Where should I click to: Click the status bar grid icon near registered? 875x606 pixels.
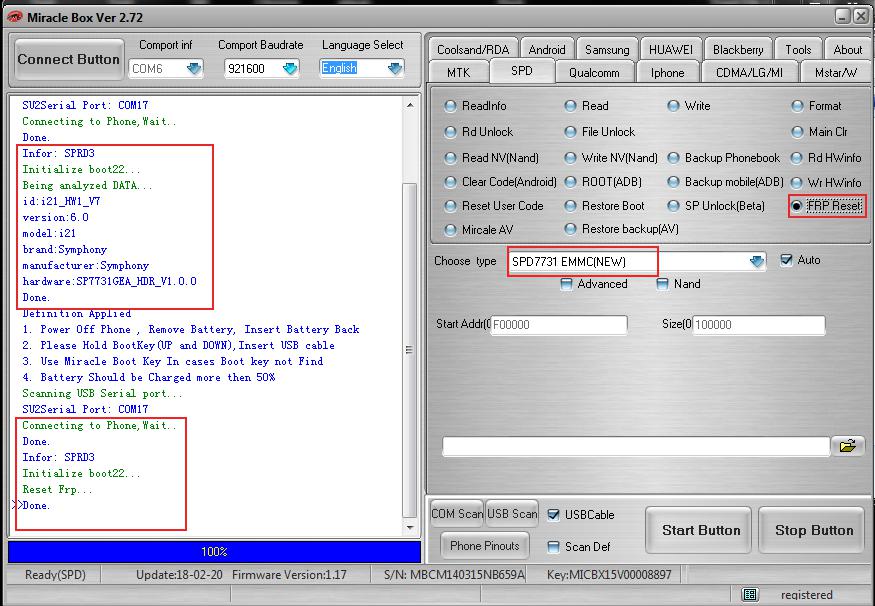[751, 594]
